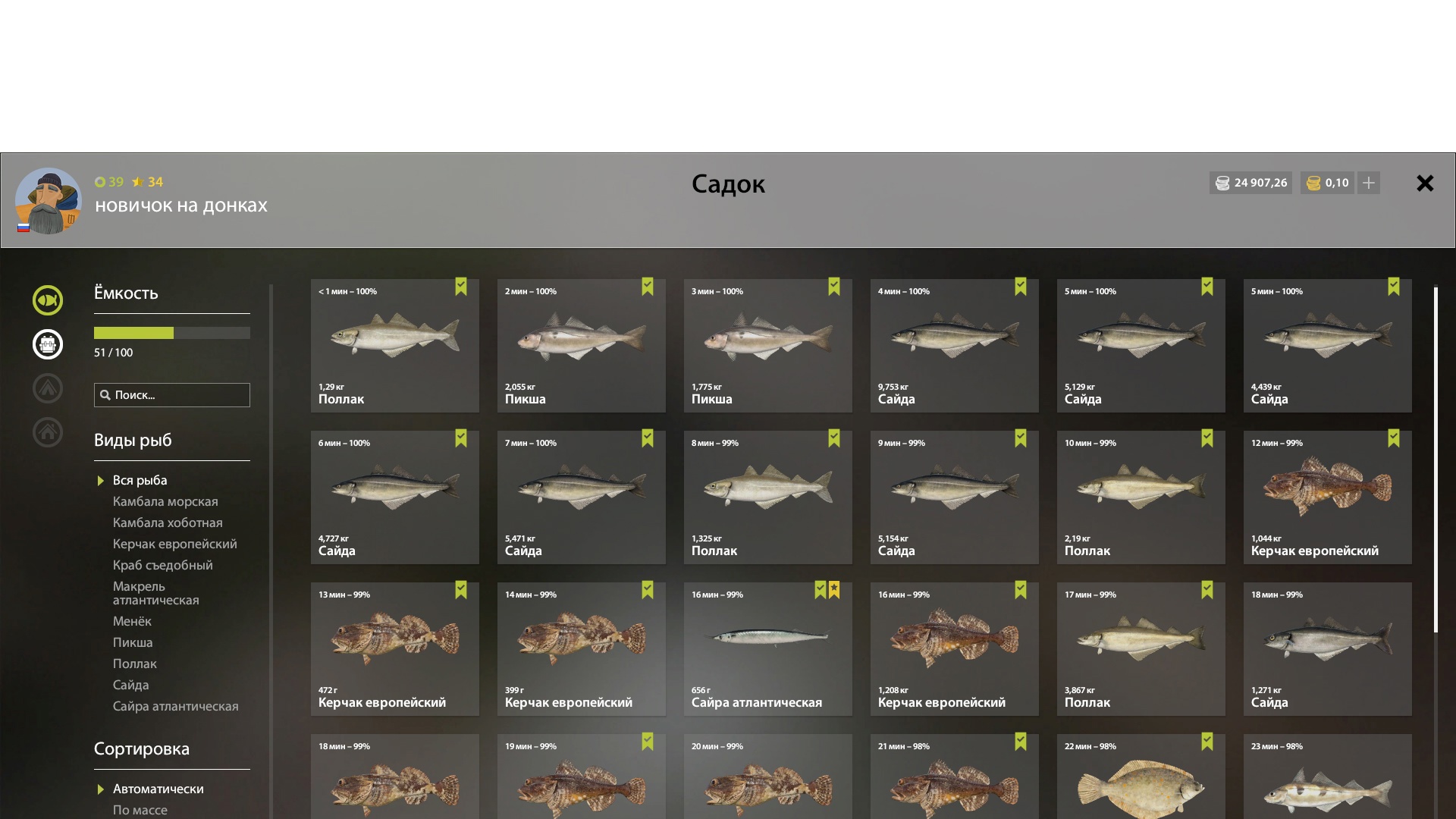Toggle the star mark on Сайра атлантическая card

click(x=834, y=590)
